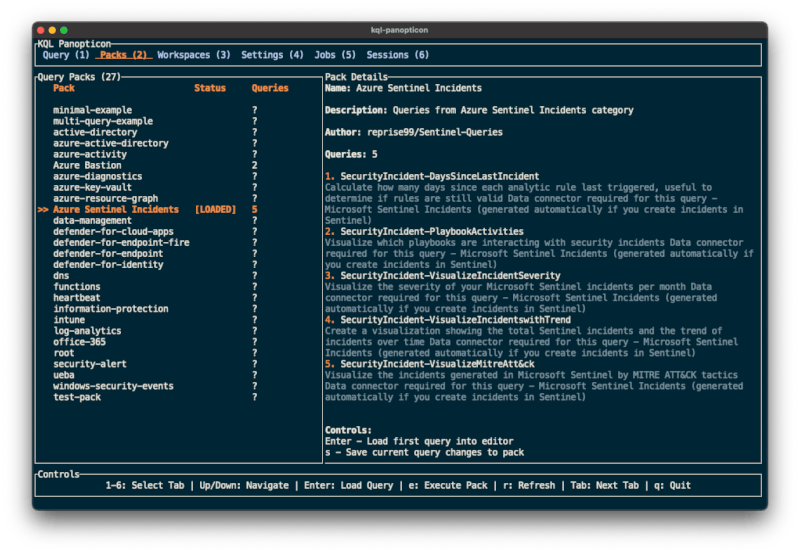This screenshot has height=553, width=800.
Task: Click the Queries column header
Action: (270, 88)
